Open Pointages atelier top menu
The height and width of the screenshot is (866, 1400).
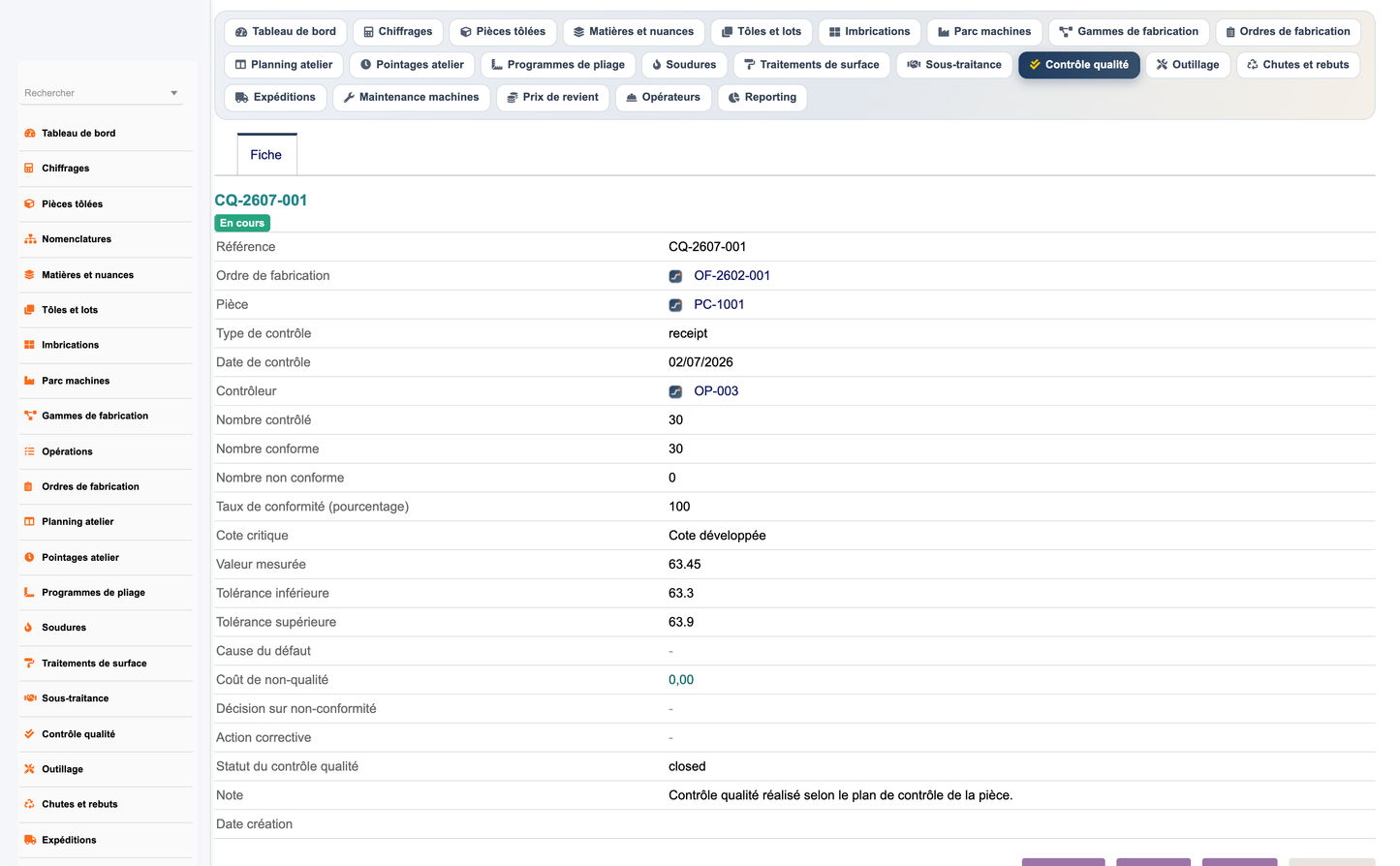pos(412,65)
